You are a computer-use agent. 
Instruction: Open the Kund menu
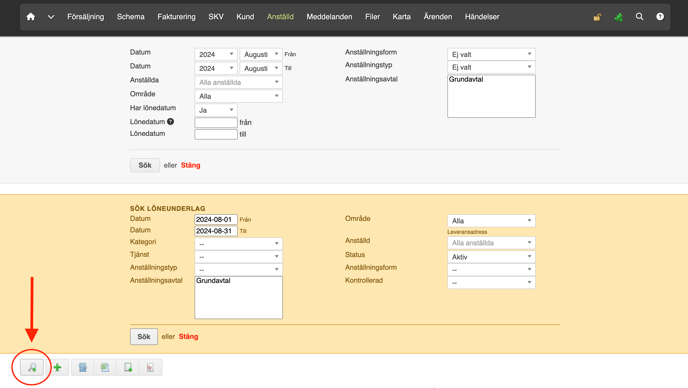point(245,17)
